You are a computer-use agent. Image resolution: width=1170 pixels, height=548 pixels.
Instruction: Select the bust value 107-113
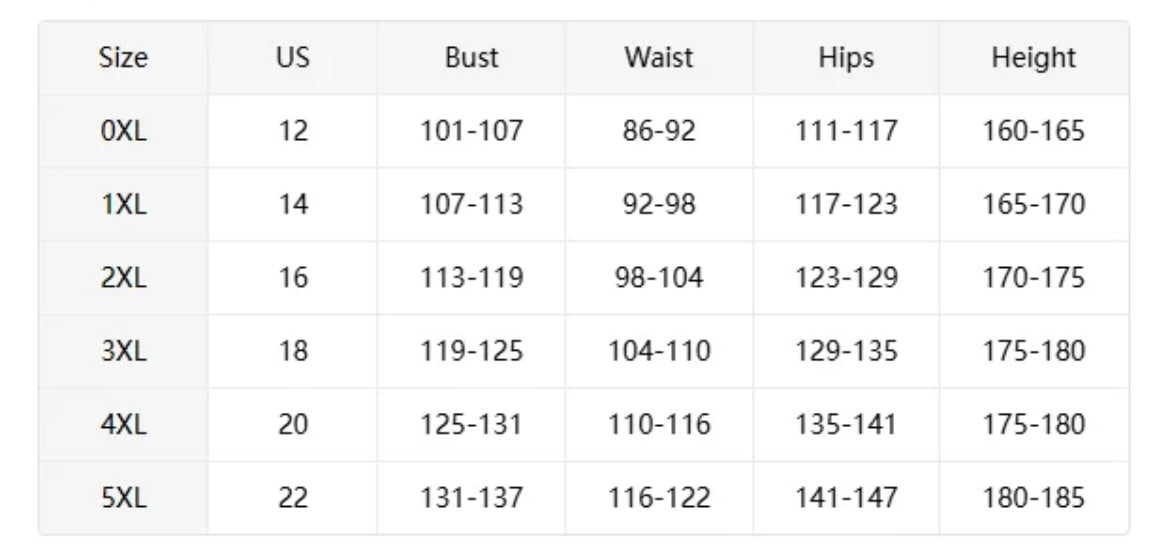pyautogui.click(x=471, y=204)
